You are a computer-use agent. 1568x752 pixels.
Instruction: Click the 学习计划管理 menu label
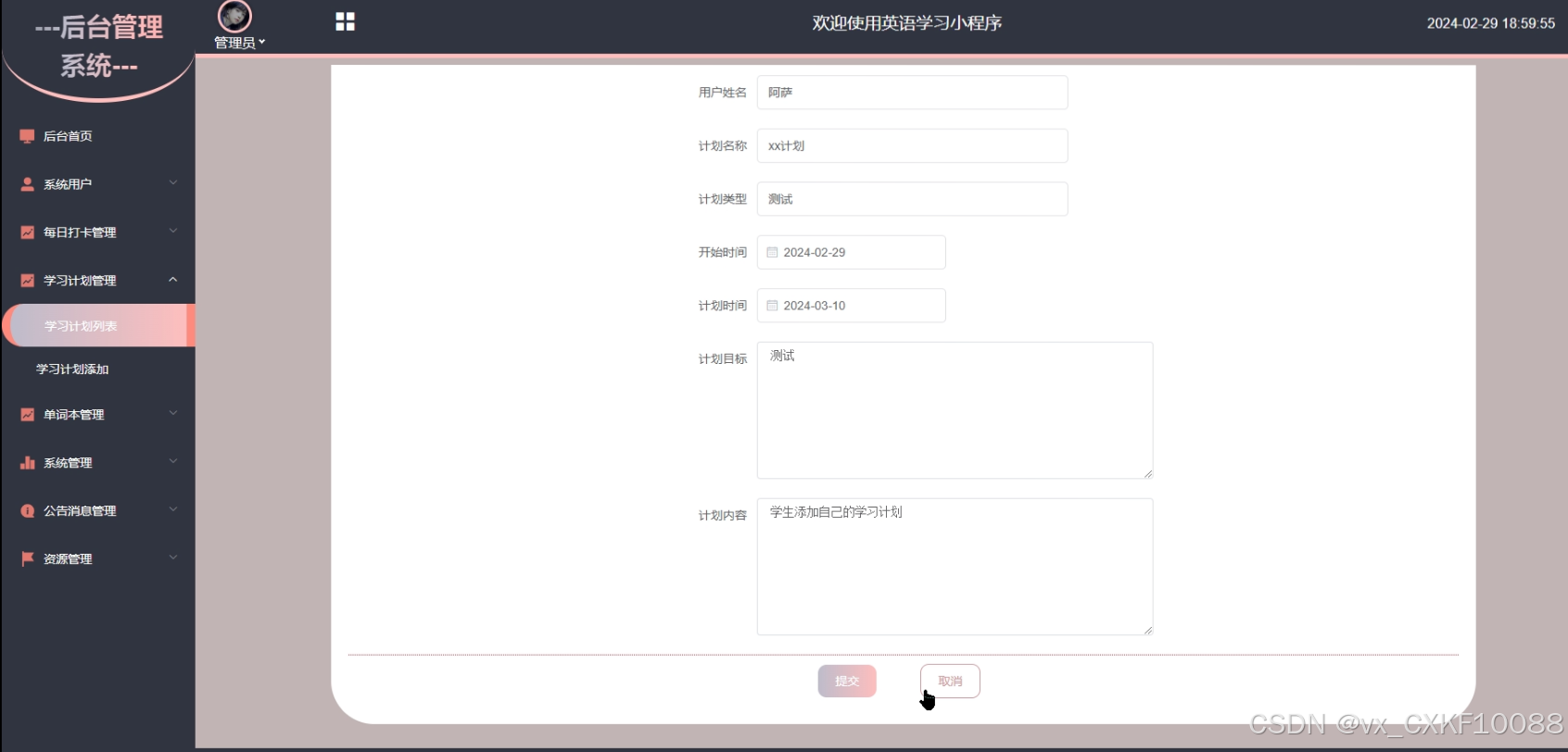80,281
